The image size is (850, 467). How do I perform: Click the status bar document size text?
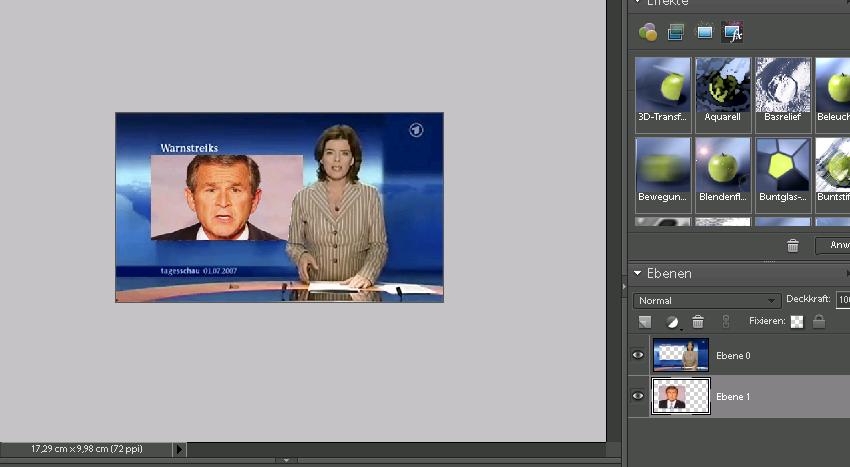pyautogui.click(x=87, y=449)
